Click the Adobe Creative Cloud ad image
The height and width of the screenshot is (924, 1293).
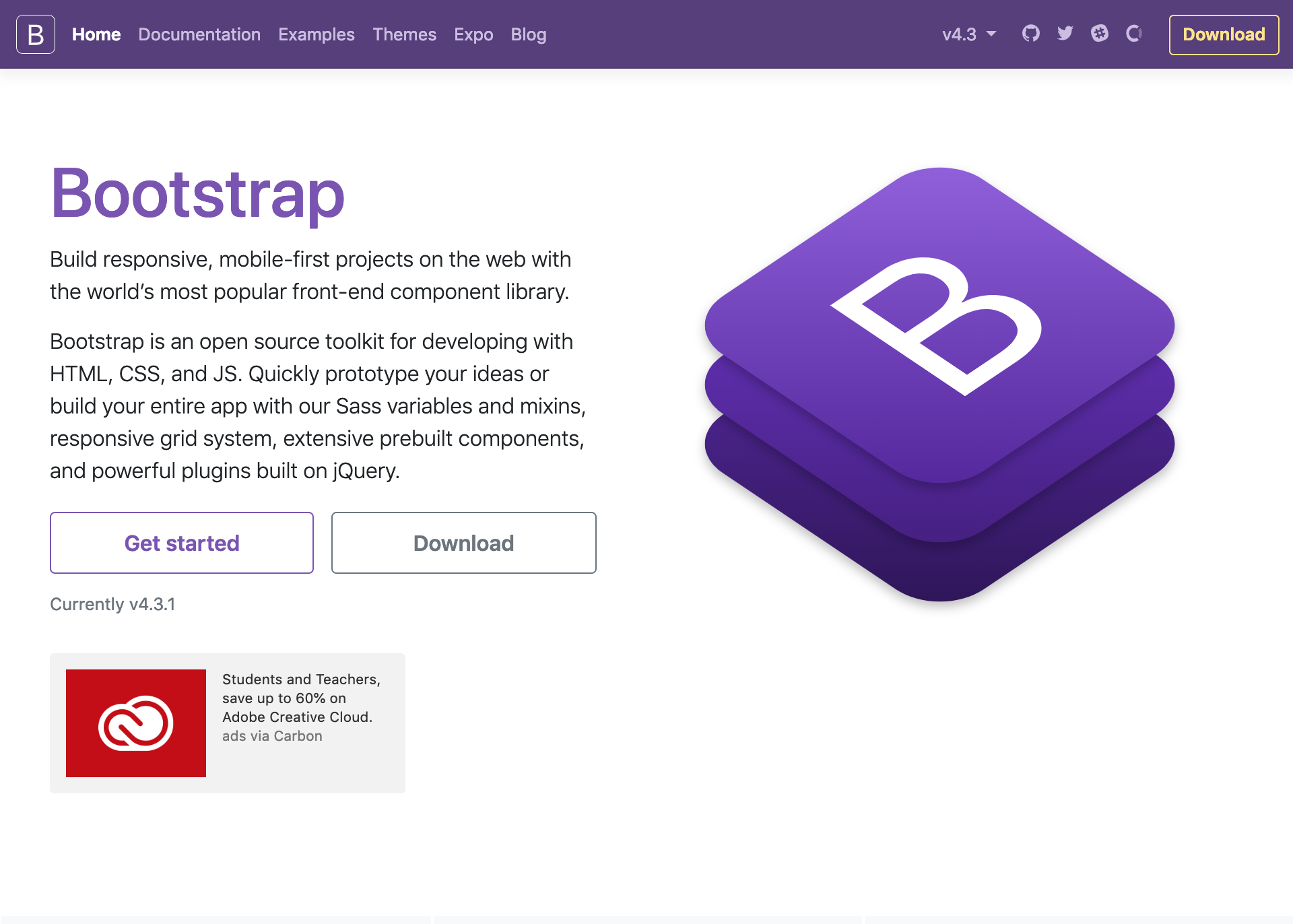136,723
